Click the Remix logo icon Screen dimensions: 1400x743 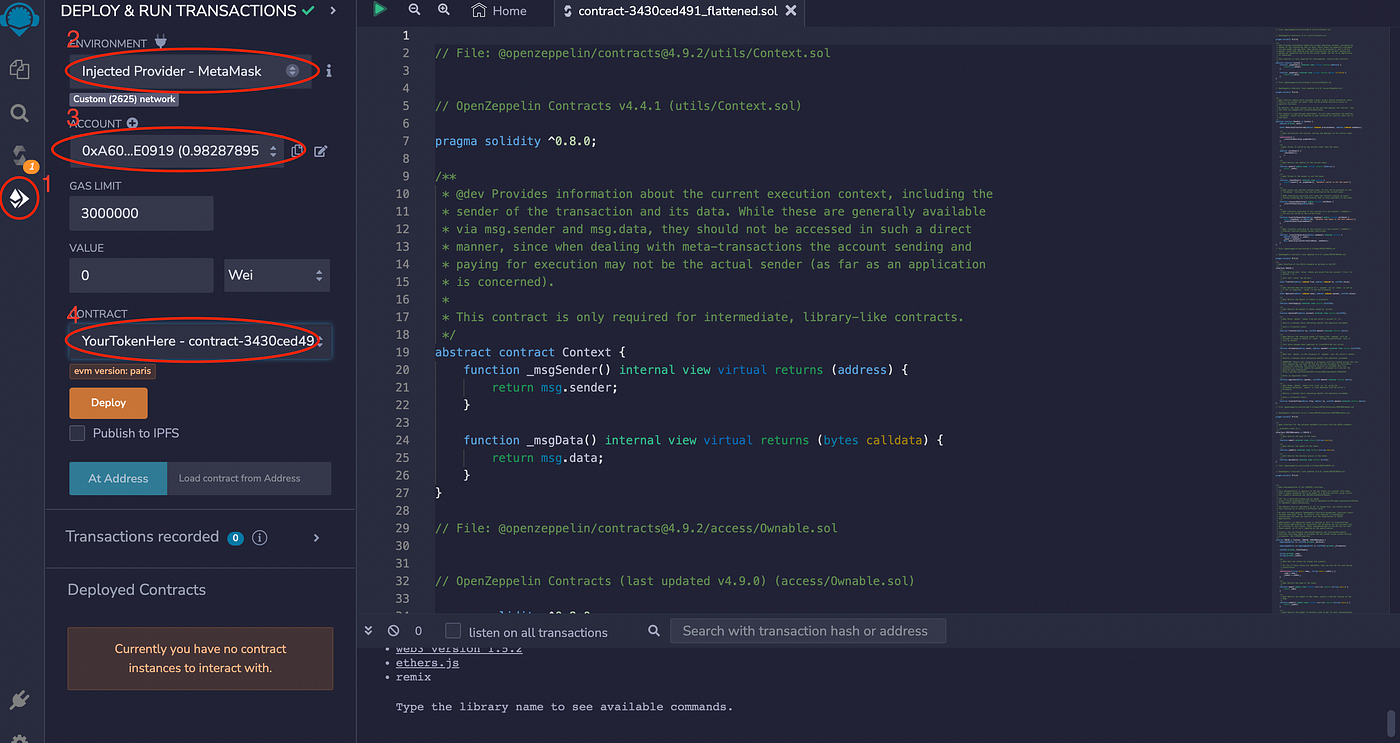coord(20,19)
